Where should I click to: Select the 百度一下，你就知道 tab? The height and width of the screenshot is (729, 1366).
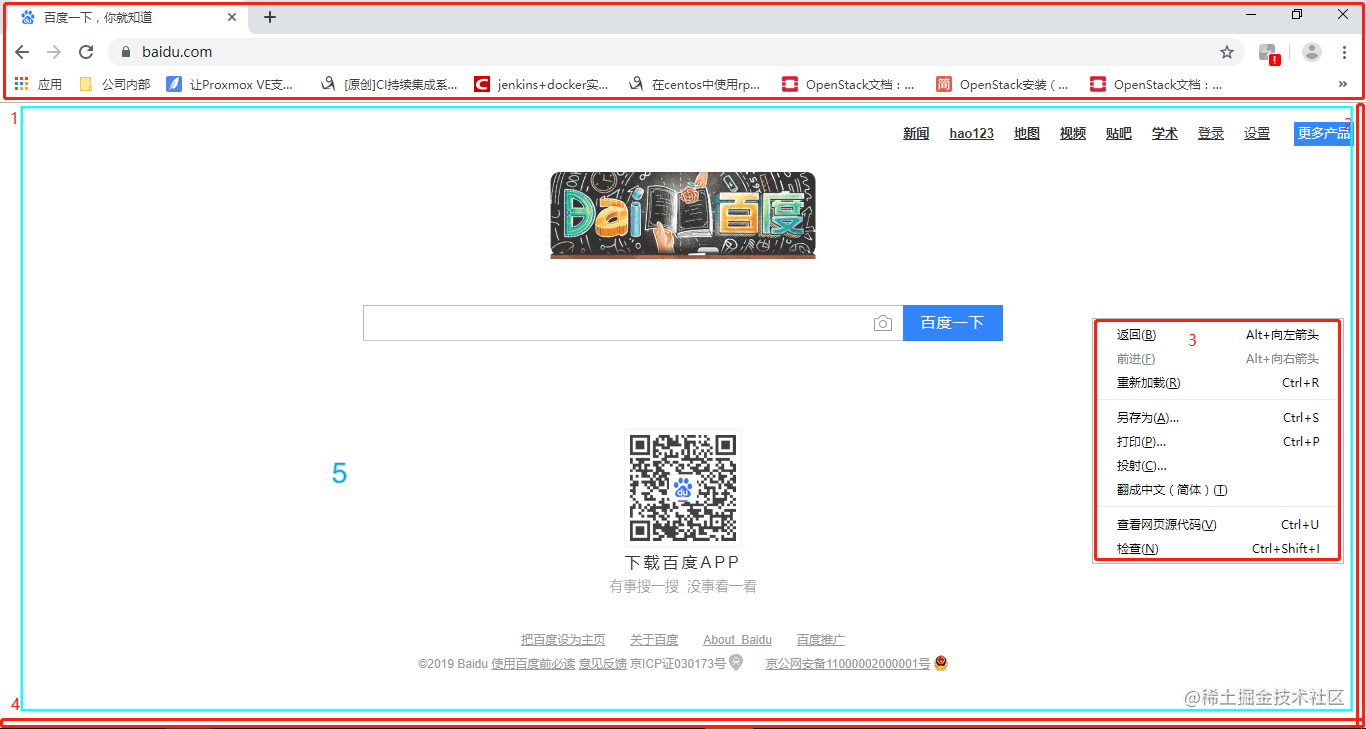(x=130, y=18)
